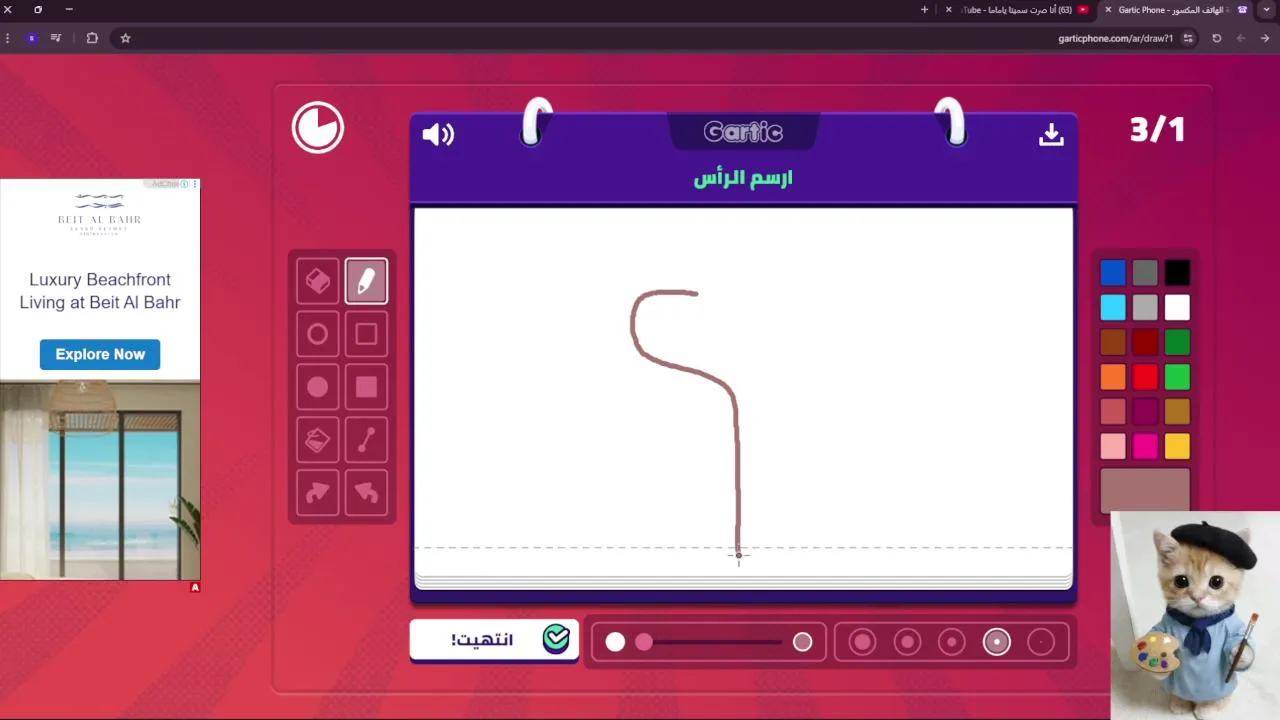Set opacity to maximum end circle
This screenshot has height=720, width=1280.
pyautogui.click(x=802, y=642)
